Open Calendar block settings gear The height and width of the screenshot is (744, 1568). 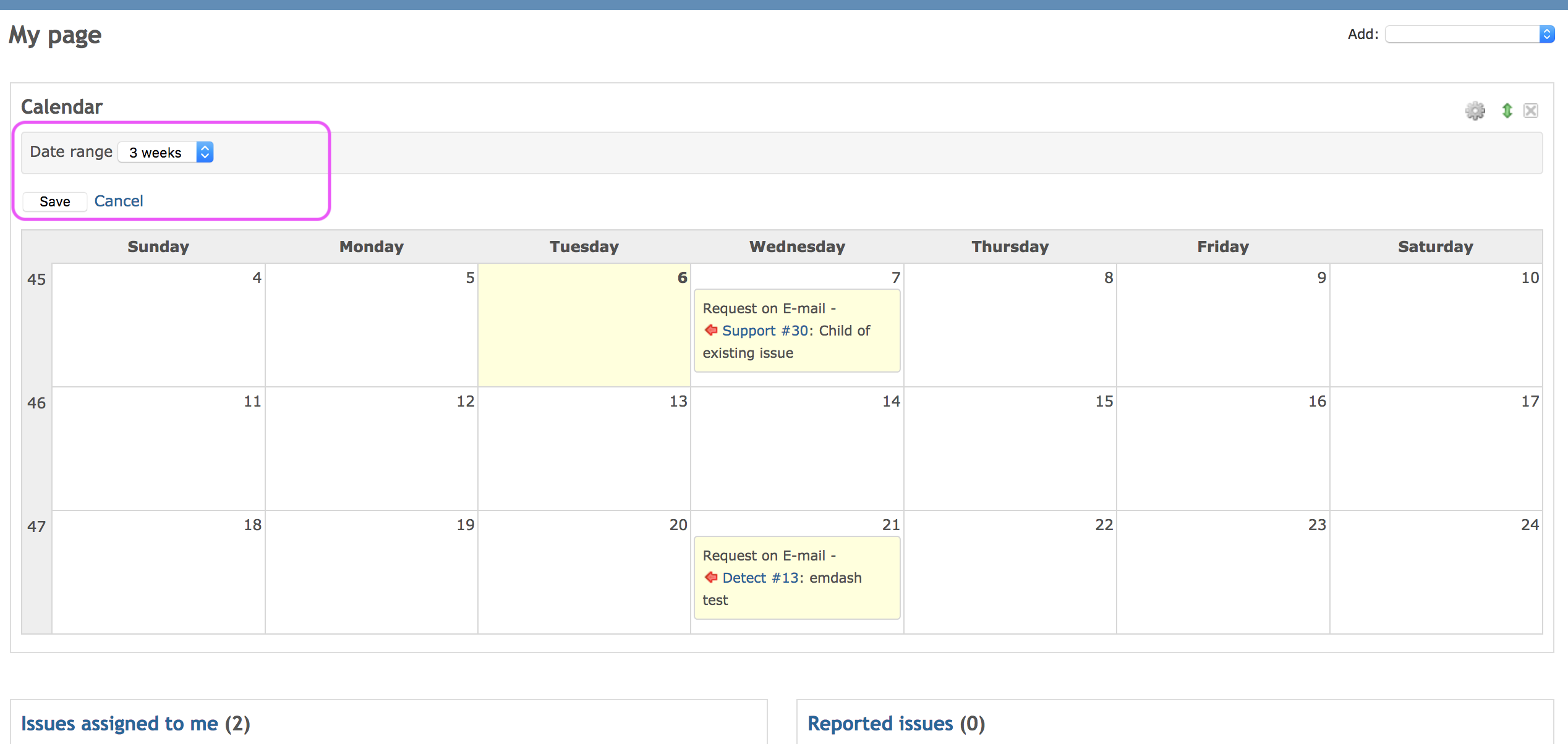pyautogui.click(x=1475, y=111)
